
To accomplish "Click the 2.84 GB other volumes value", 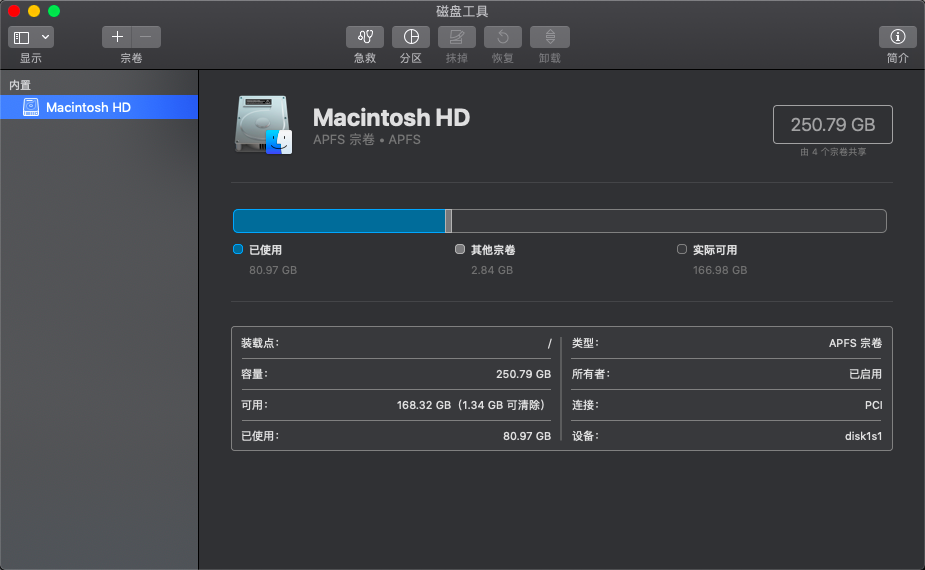I will tap(492, 270).
